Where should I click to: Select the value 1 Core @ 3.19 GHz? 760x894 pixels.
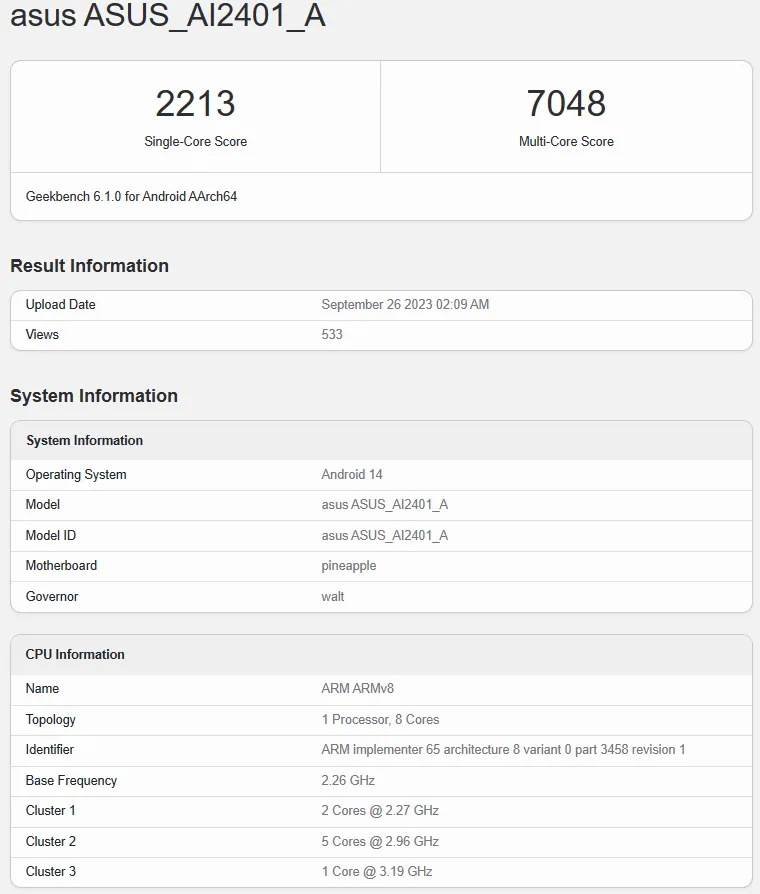377,872
